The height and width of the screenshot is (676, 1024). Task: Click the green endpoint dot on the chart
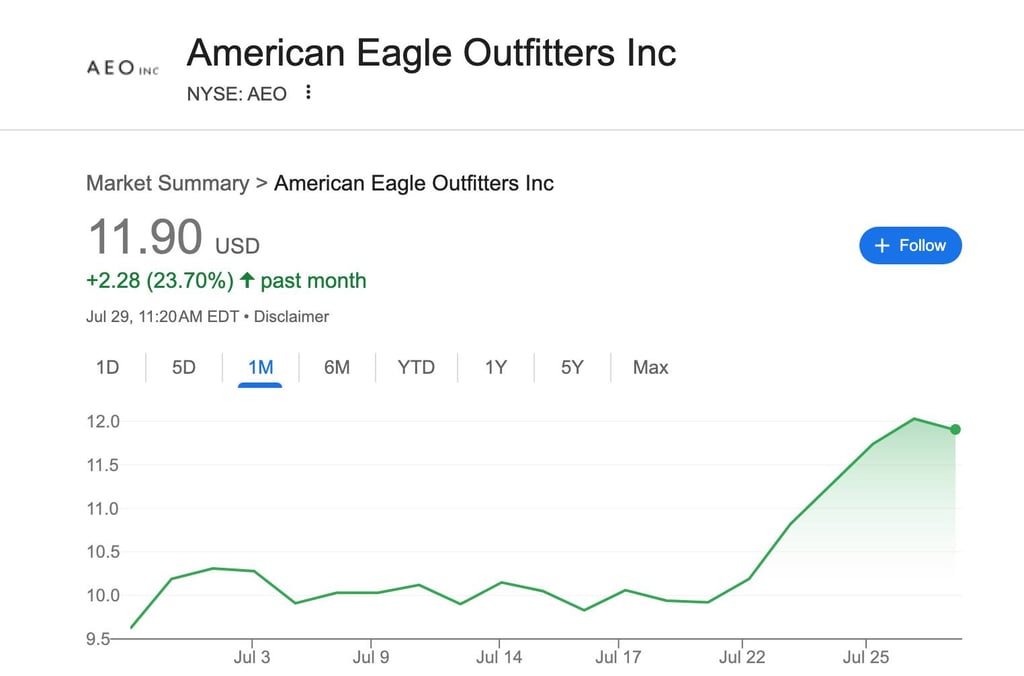(955, 429)
